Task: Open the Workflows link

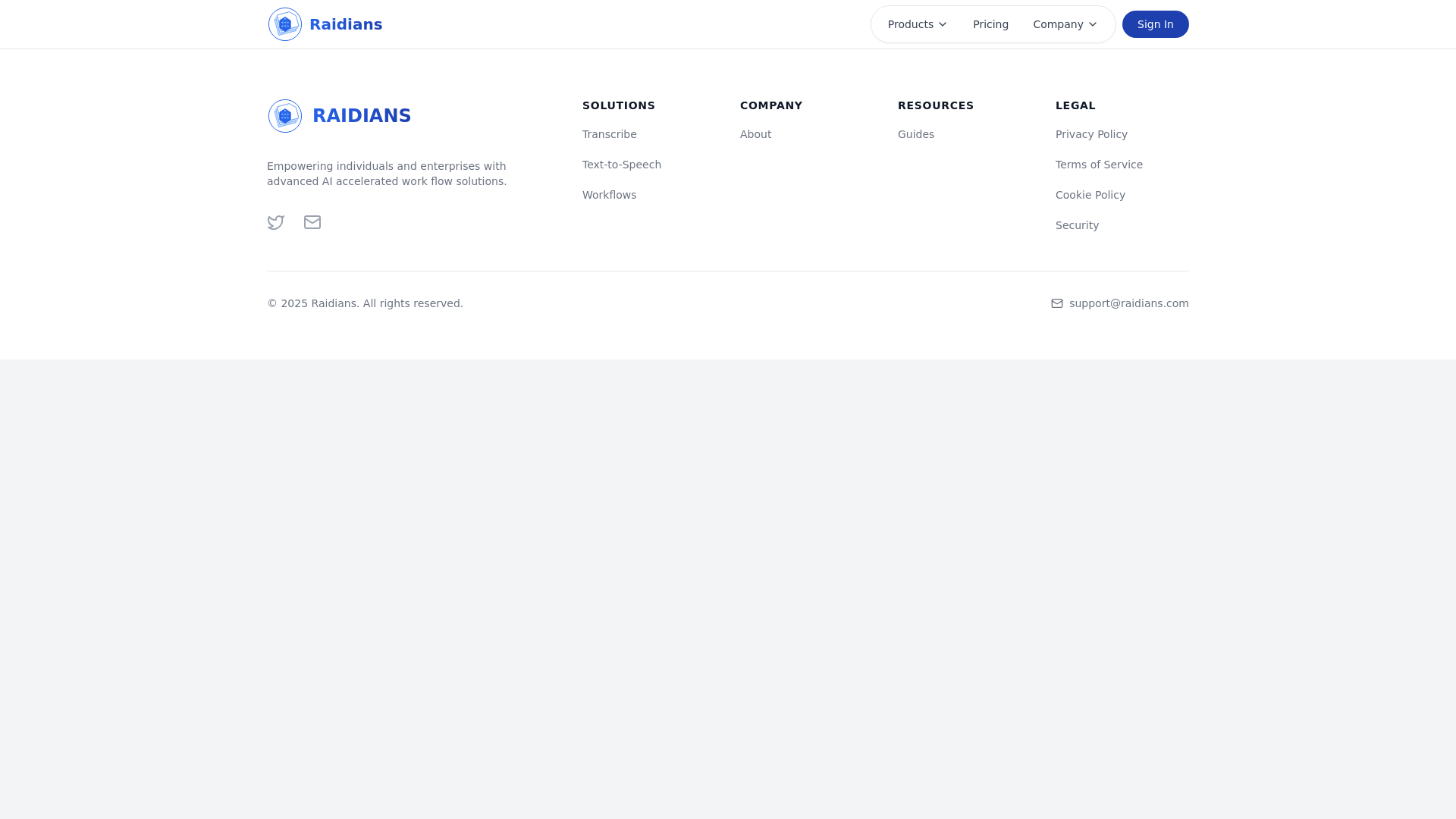Action: coord(610,195)
